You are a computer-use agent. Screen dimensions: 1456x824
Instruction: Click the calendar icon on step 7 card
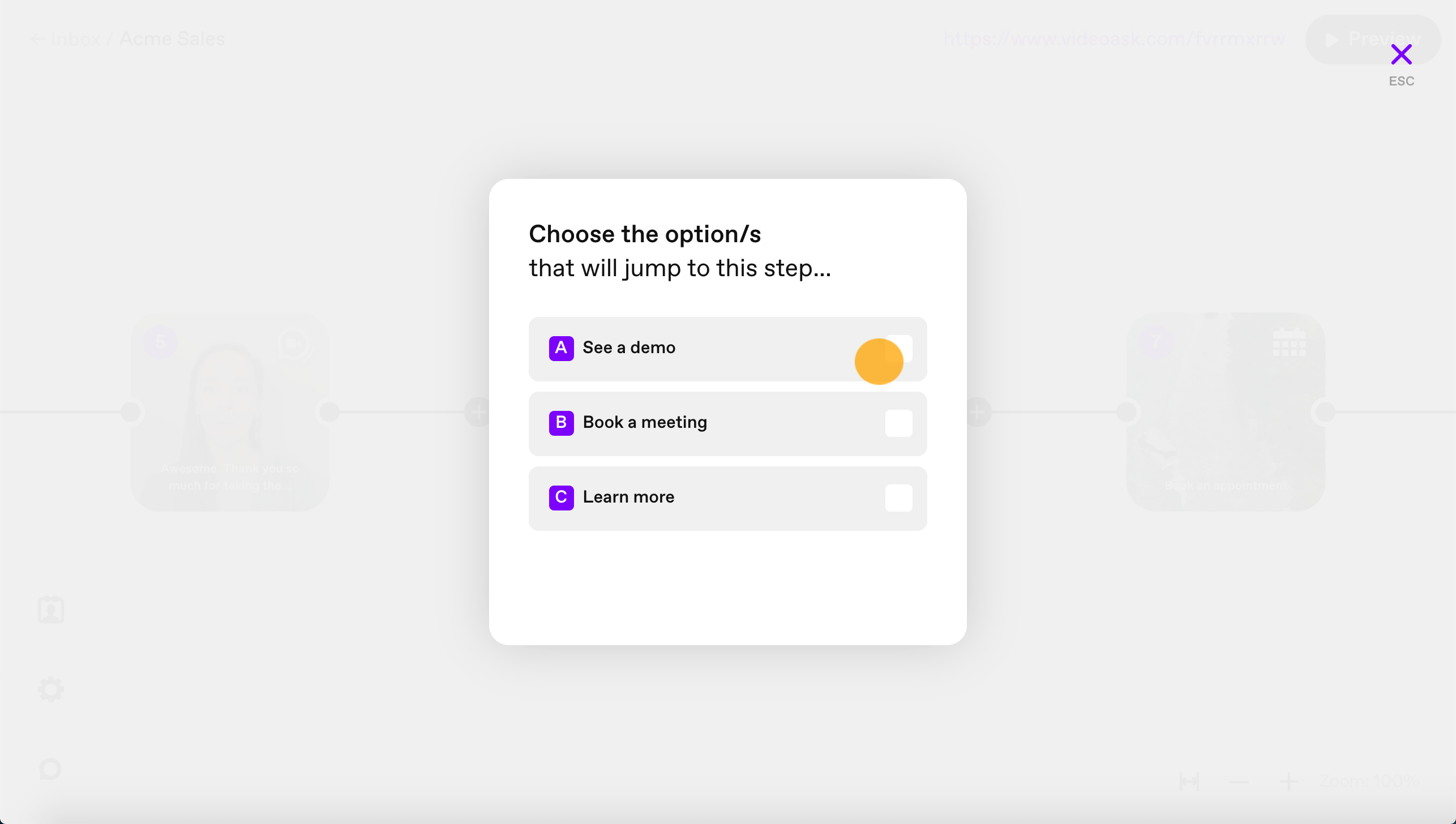pos(1289,342)
